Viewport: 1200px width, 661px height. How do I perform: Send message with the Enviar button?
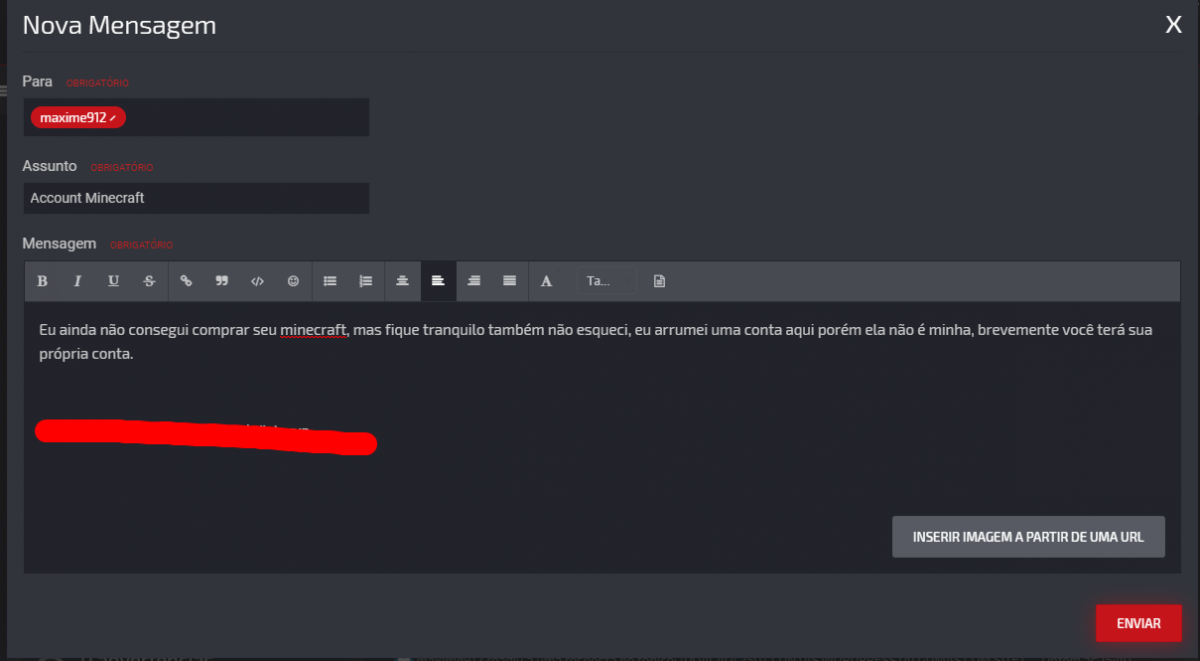(x=1138, y=623)
